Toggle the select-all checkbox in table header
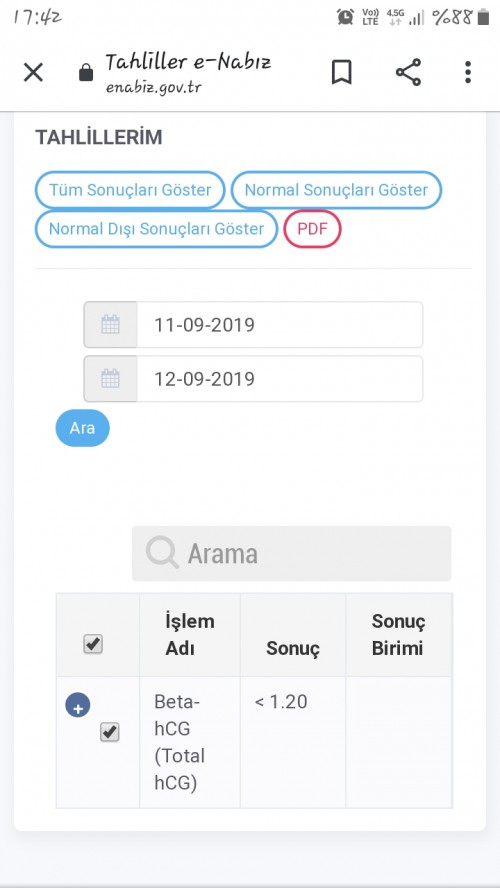The height and width of the screenshot is (888, 500). (93, 644)
